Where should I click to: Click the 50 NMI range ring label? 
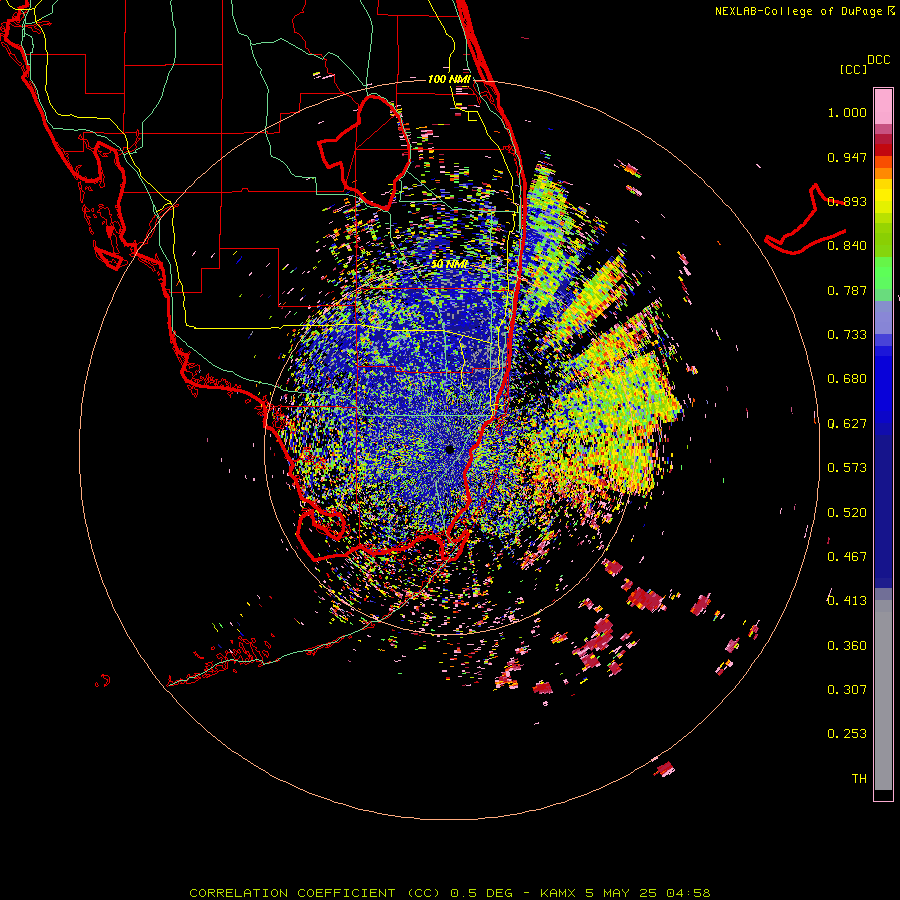coord(449,265)
